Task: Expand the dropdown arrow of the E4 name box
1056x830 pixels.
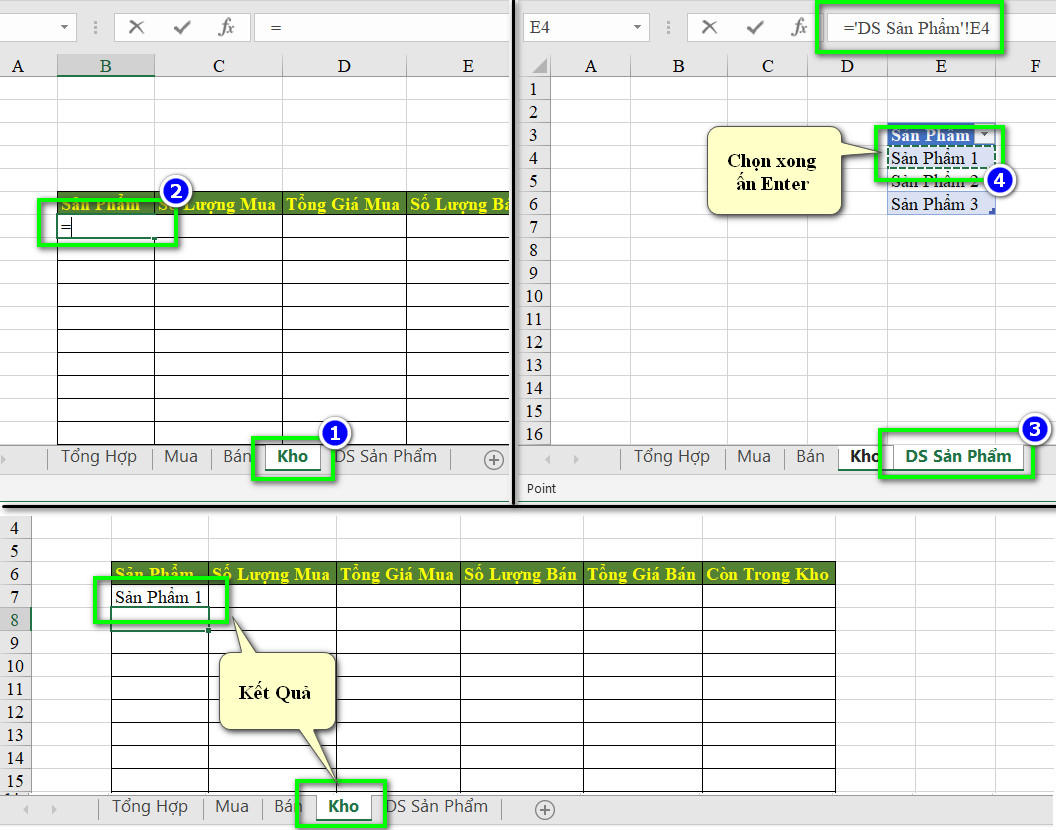Action: (637, 28)
